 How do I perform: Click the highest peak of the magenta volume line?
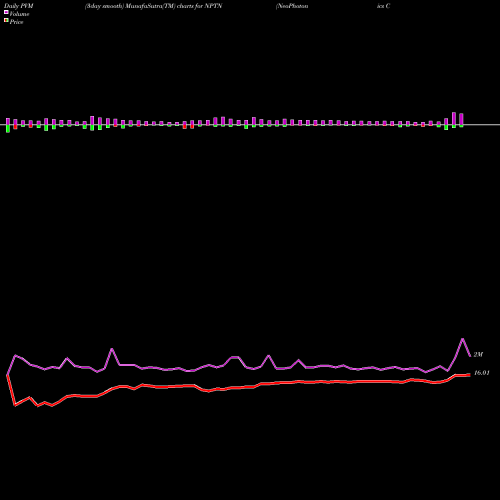pos(463,339)
